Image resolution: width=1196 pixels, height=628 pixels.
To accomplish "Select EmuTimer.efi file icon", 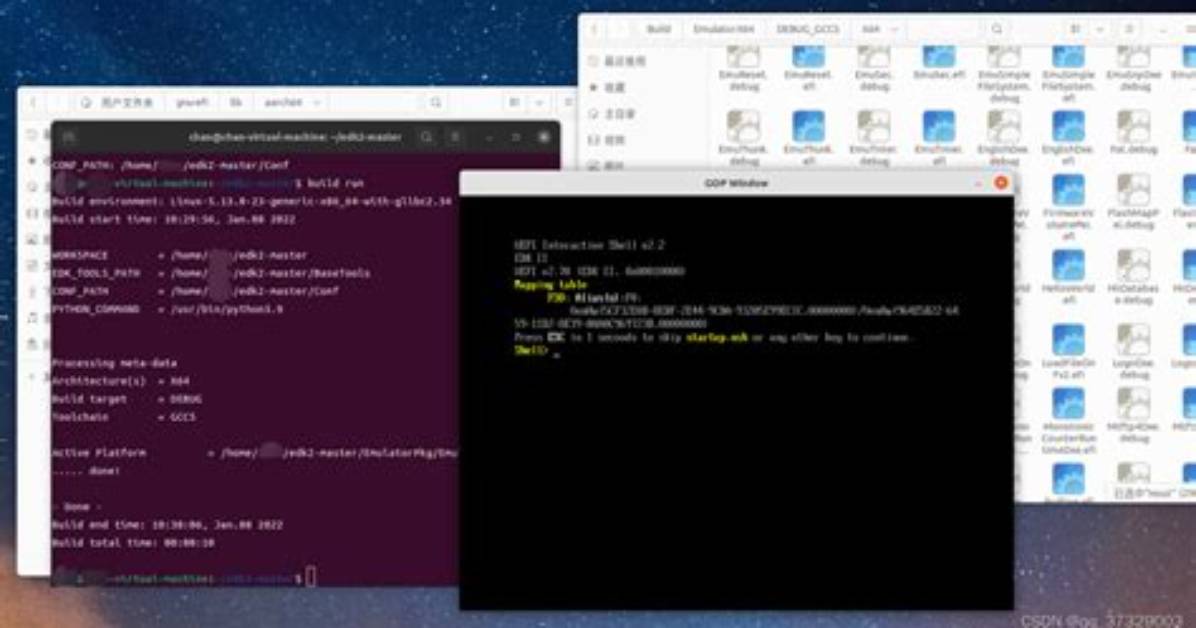I will (x=938, y=126).
